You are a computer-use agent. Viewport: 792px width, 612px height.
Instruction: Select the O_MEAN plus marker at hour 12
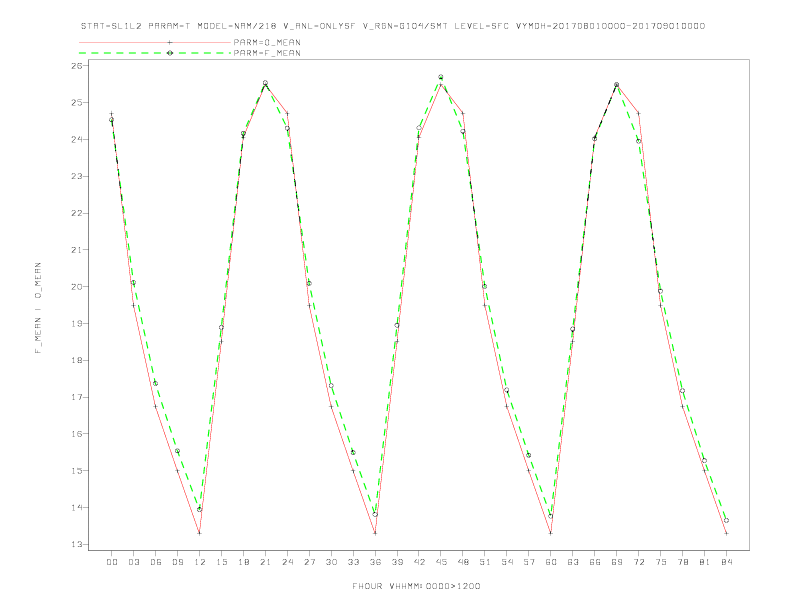pos(200,533)
